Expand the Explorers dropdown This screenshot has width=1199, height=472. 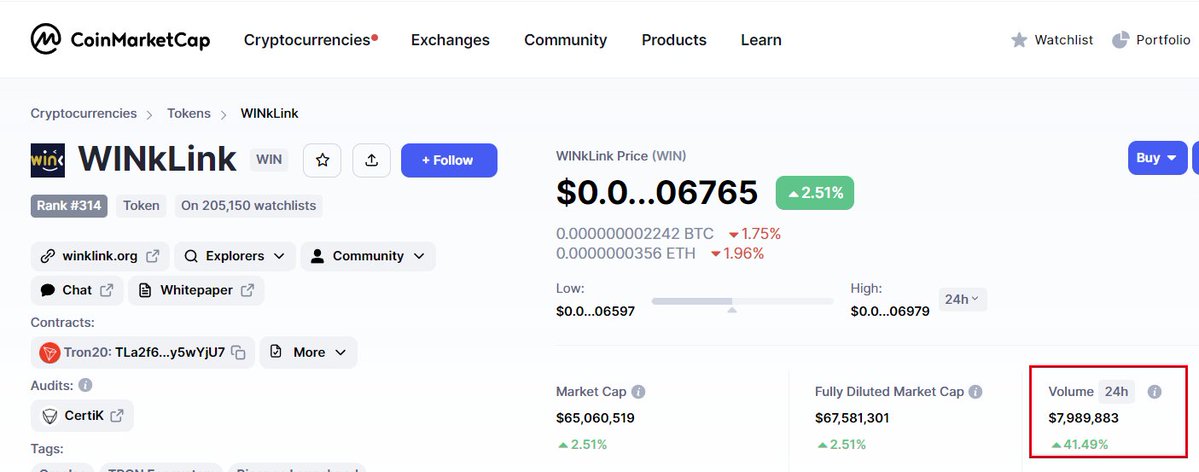tap(235, 256)
